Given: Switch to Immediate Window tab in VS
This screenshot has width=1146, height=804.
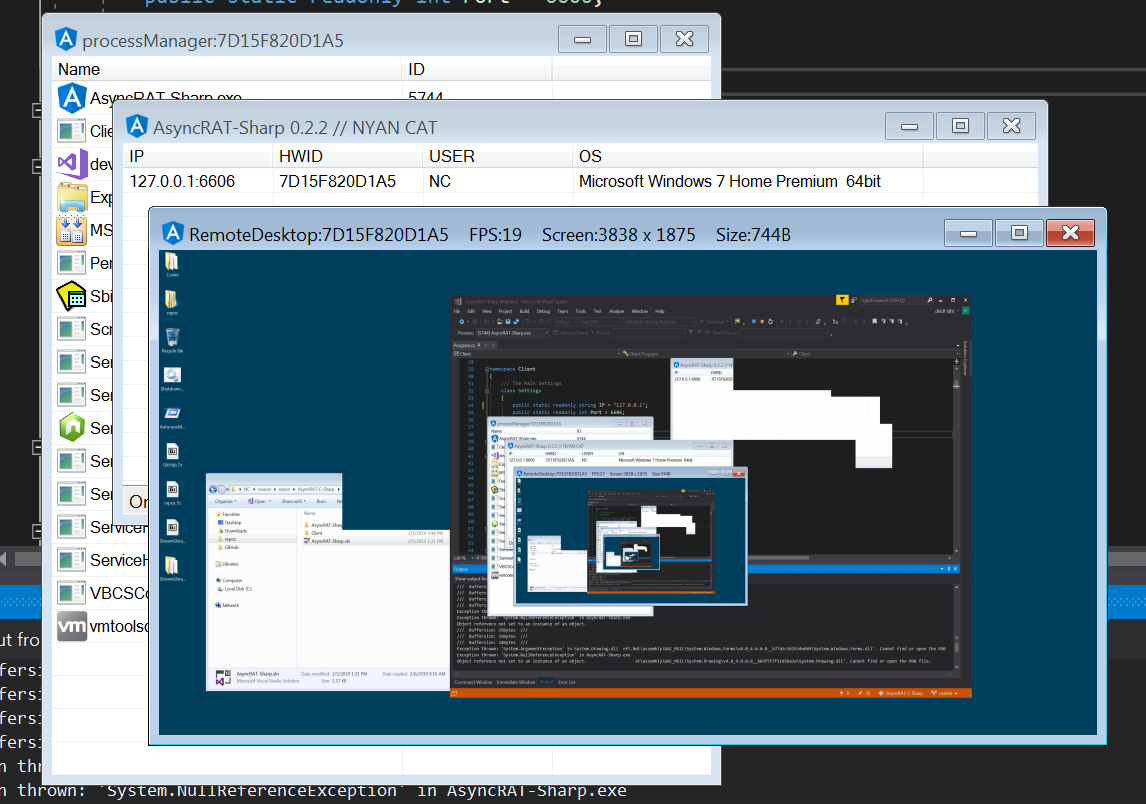Looking at the screenshot, I should pyautogui.click(x=516, y=682).
